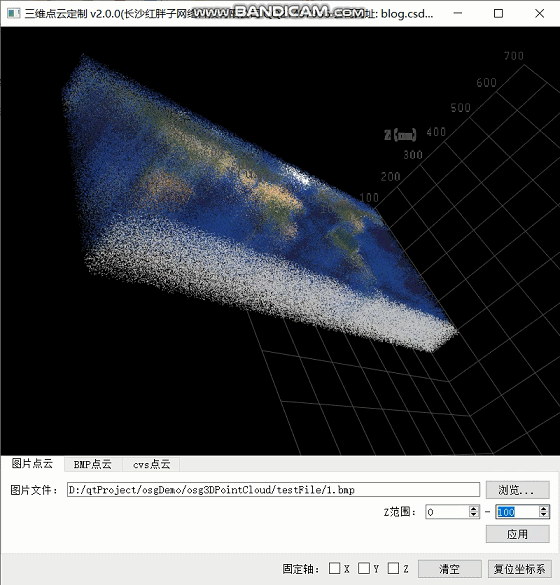Focus the Z范围 minimum value field
560x585 pixels.
[447, 512]
